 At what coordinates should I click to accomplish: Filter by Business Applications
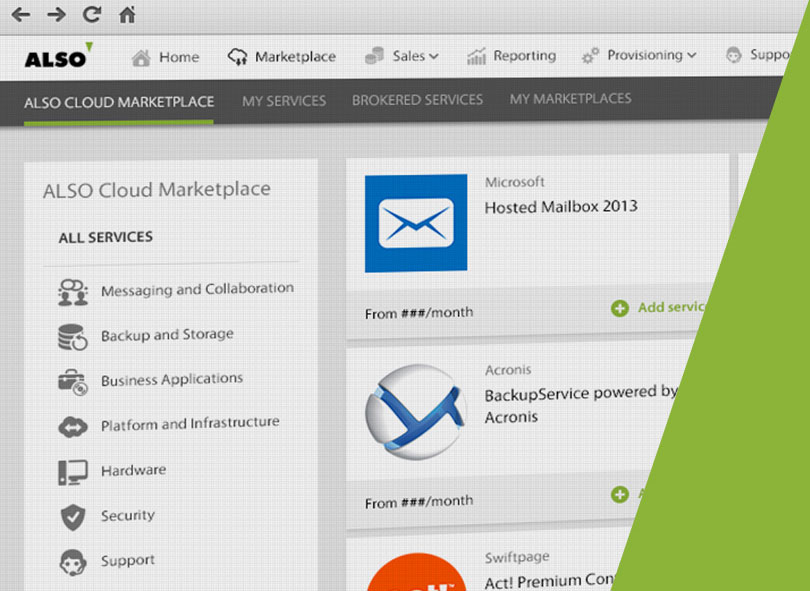(172, 380)
